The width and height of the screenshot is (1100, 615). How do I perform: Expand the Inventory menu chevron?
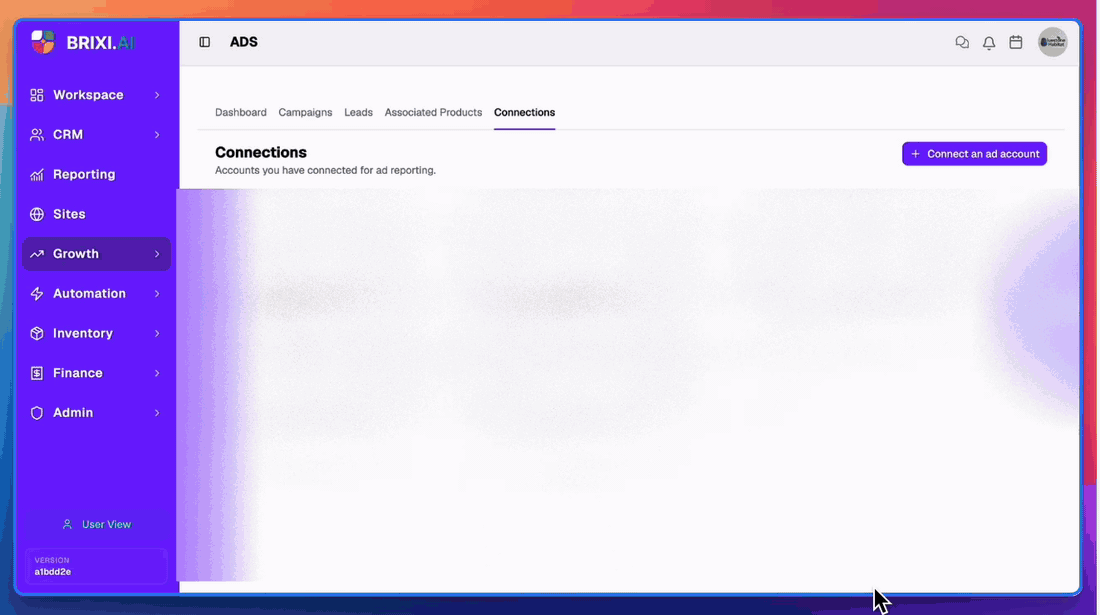pyautogui.click(x=157, y=333)
